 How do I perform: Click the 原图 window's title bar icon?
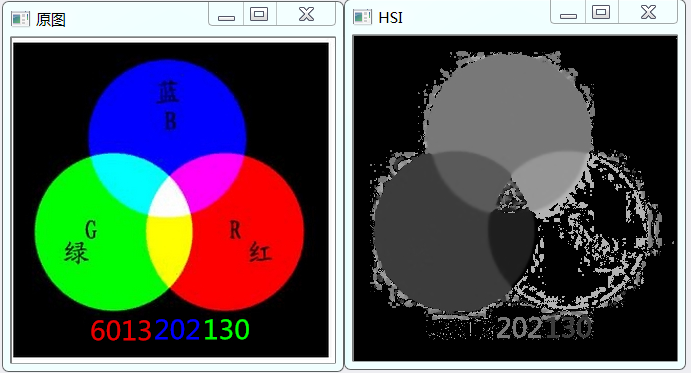click(x=20, y=19)
